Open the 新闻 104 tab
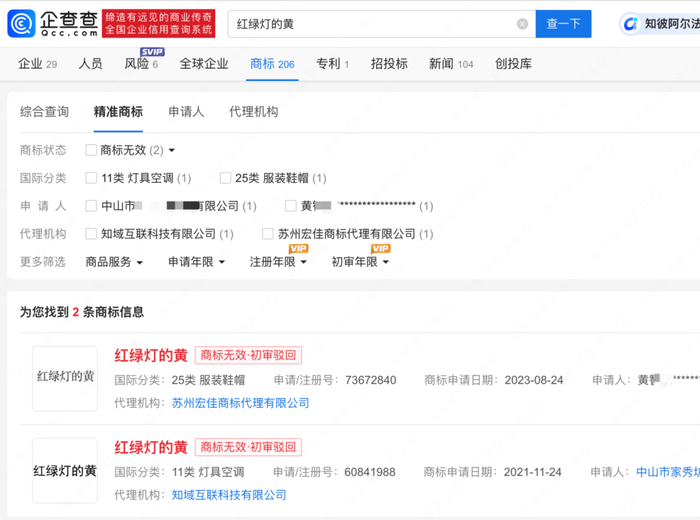The height and width of the screenshot is (520, 700). coord(451,64)
